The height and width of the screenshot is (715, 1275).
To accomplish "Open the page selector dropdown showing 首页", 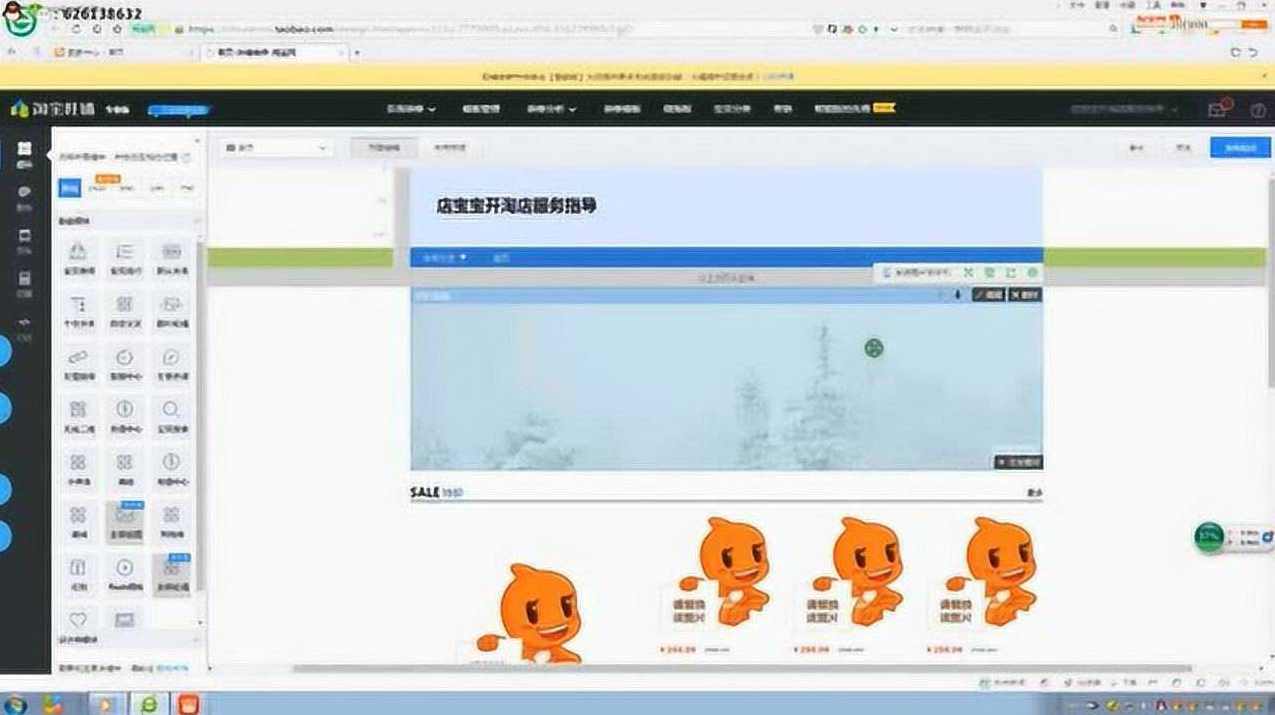I will [x=277, y=148].
